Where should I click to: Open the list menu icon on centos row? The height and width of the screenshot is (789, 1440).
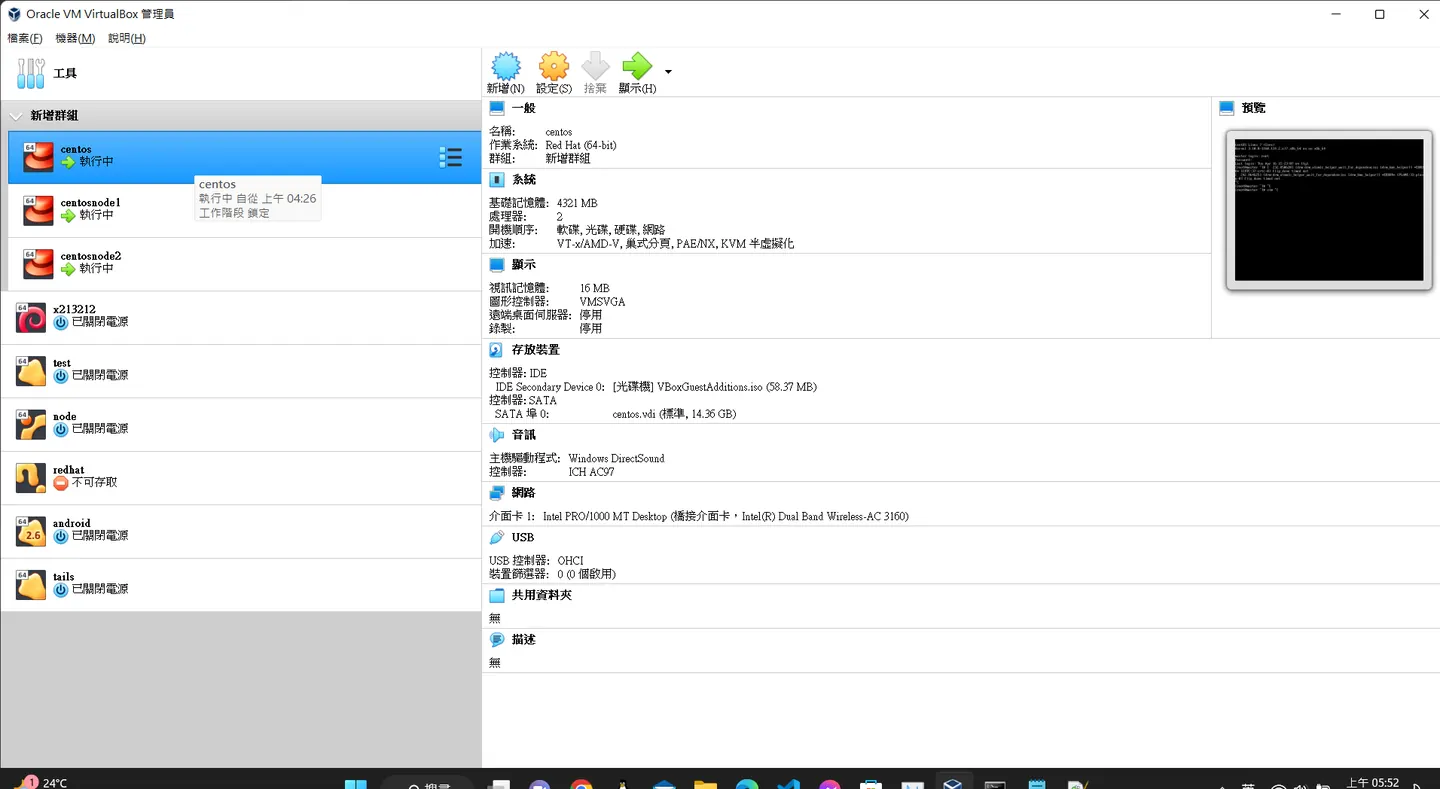point(450,157)
